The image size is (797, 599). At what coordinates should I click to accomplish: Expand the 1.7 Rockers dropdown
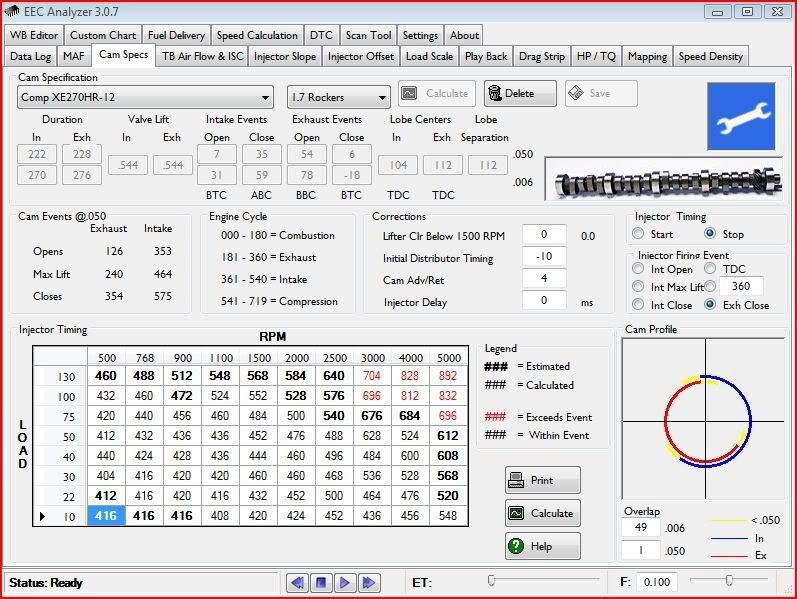(338, 97)
